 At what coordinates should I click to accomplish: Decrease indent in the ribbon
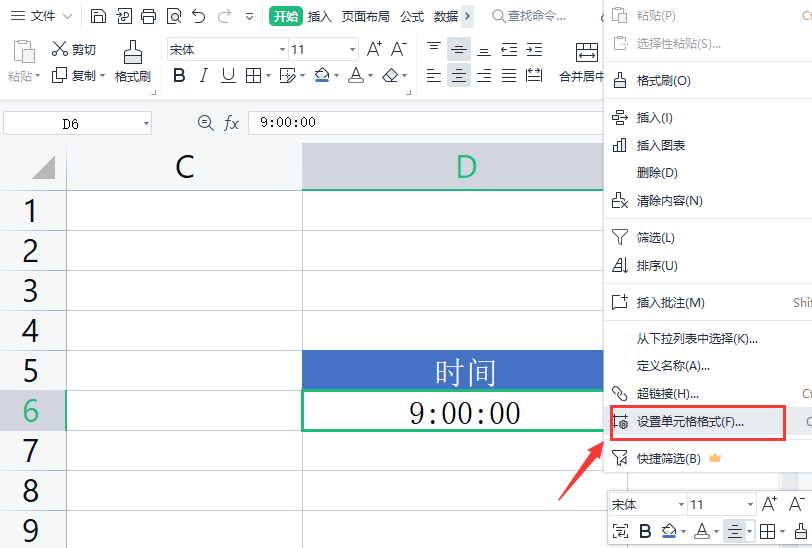(509, 49)
